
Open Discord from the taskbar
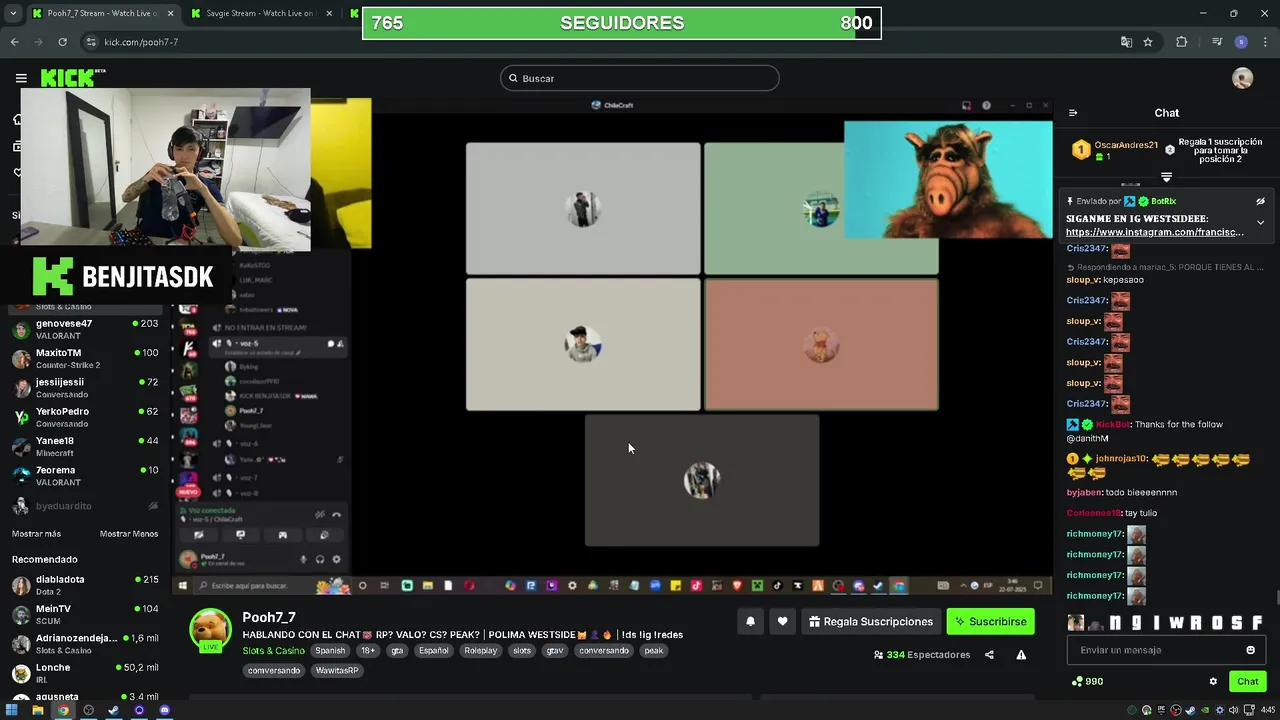(x=164, y=710)
